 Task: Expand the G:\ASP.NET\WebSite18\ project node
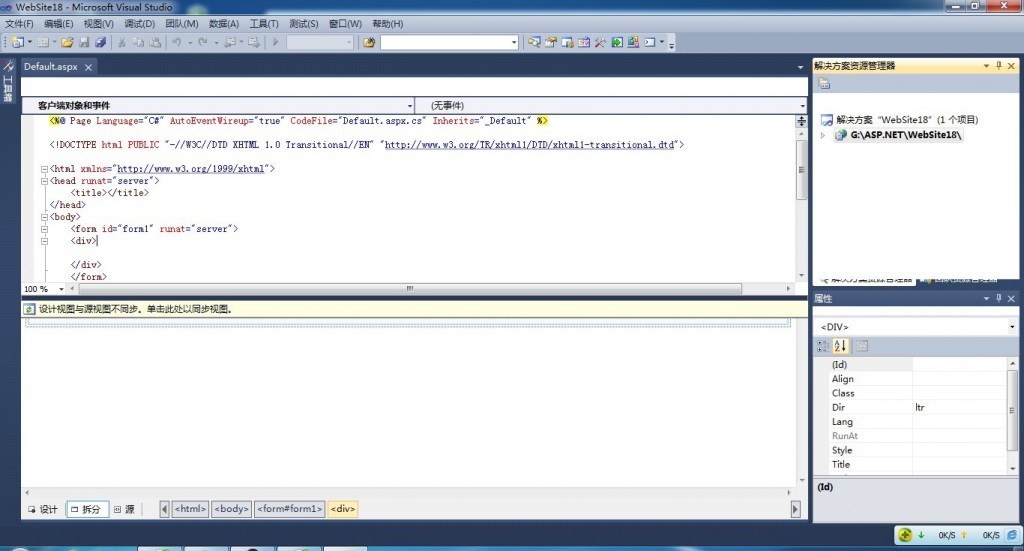pos(823,135)
